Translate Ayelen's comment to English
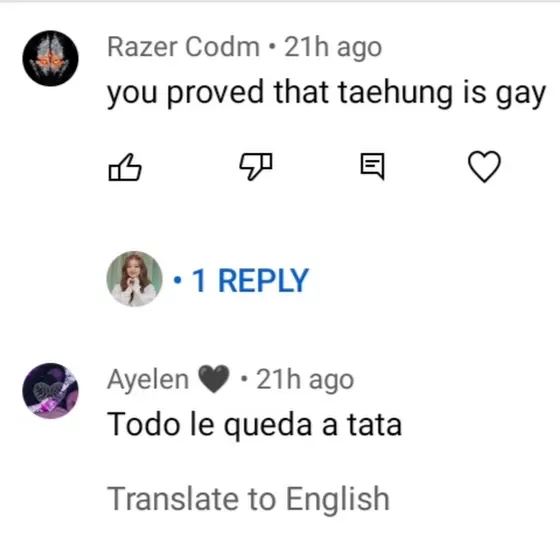The height and width of the screenshot is (560, 560). pos(248,499)
